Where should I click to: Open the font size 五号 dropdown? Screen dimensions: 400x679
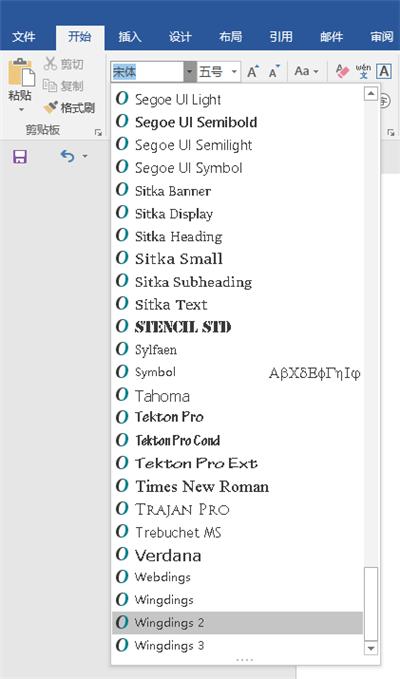tap(219, 72)
